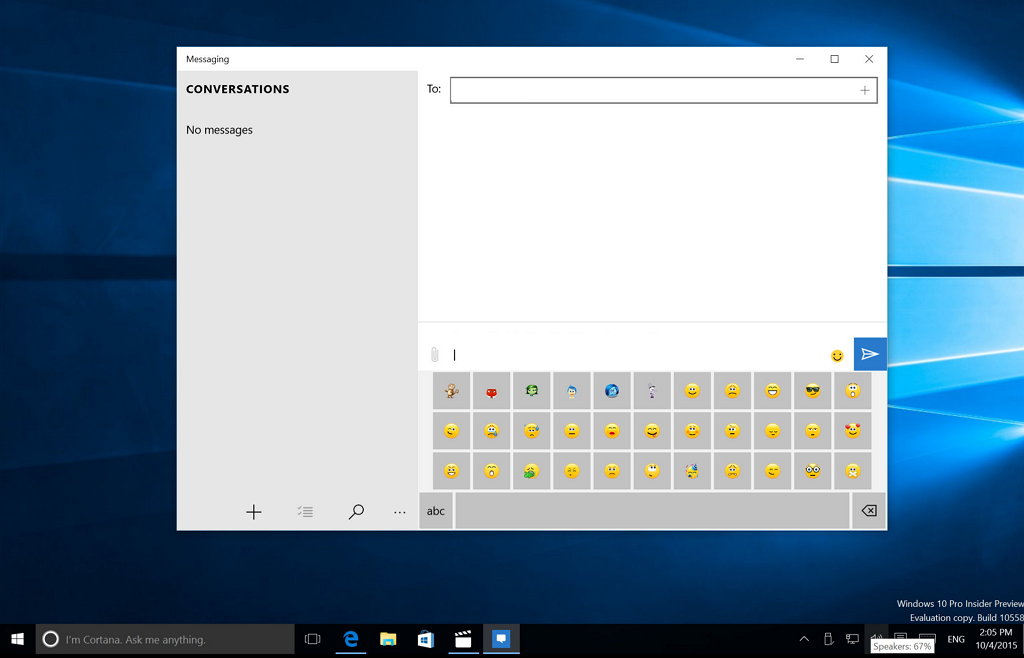Select the CONVERSATIONS heading
The image size is (1024, 658).
click(237, 89)
